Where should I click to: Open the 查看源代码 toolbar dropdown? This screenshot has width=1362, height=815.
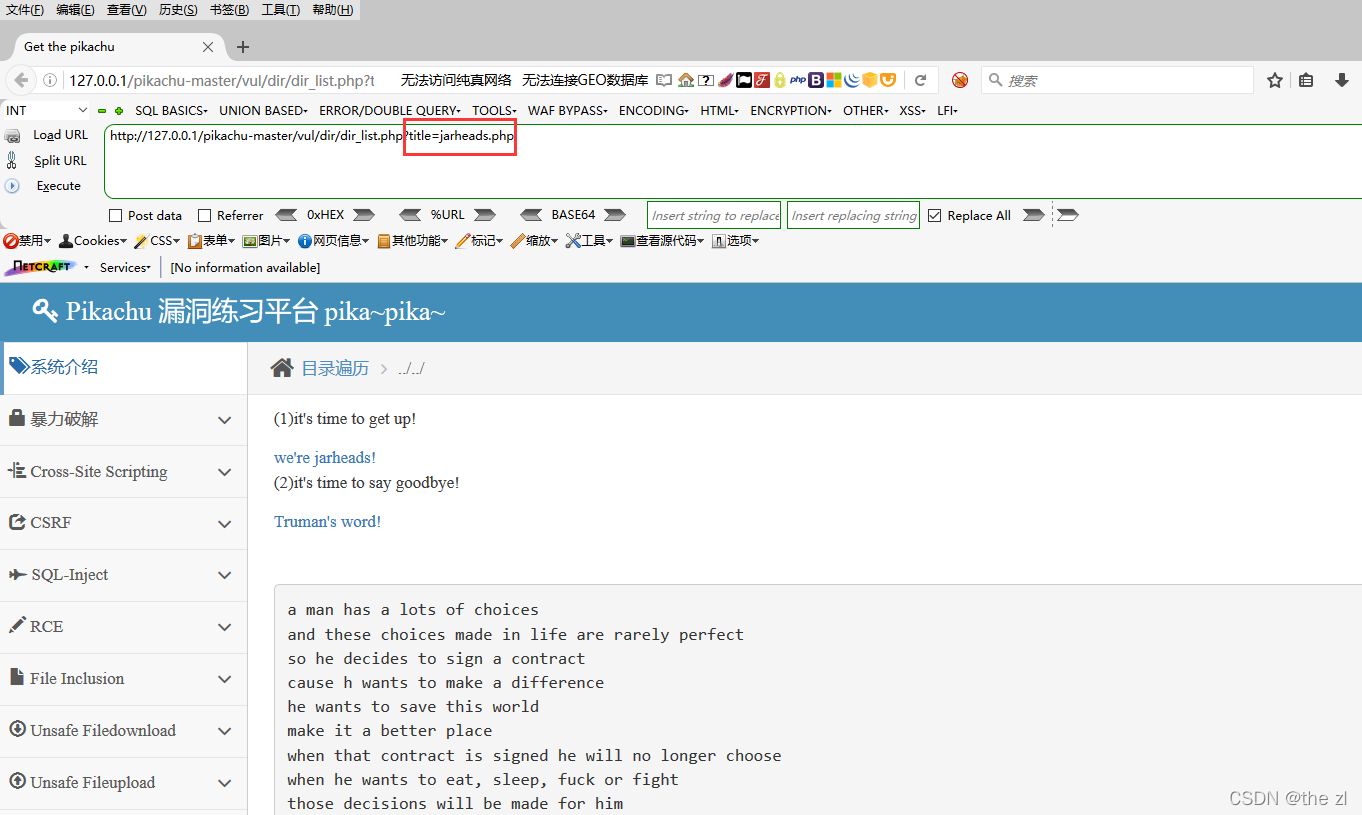(662, 241)
